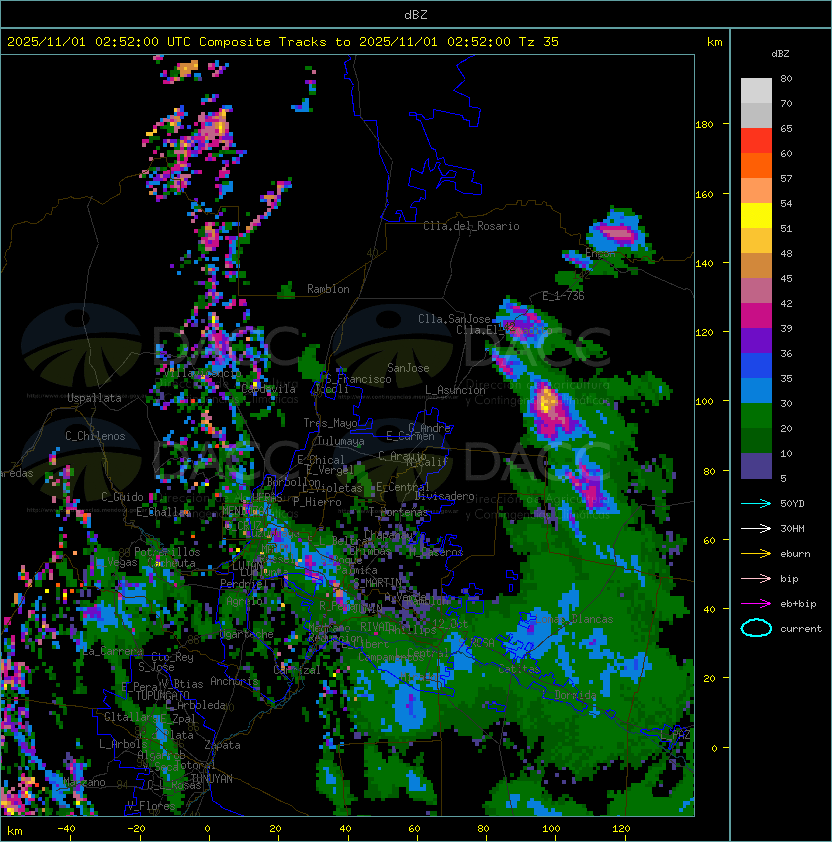832x842 pixels.
Task: Click the 'S_Francisco' map label
Action: (358, 379)
